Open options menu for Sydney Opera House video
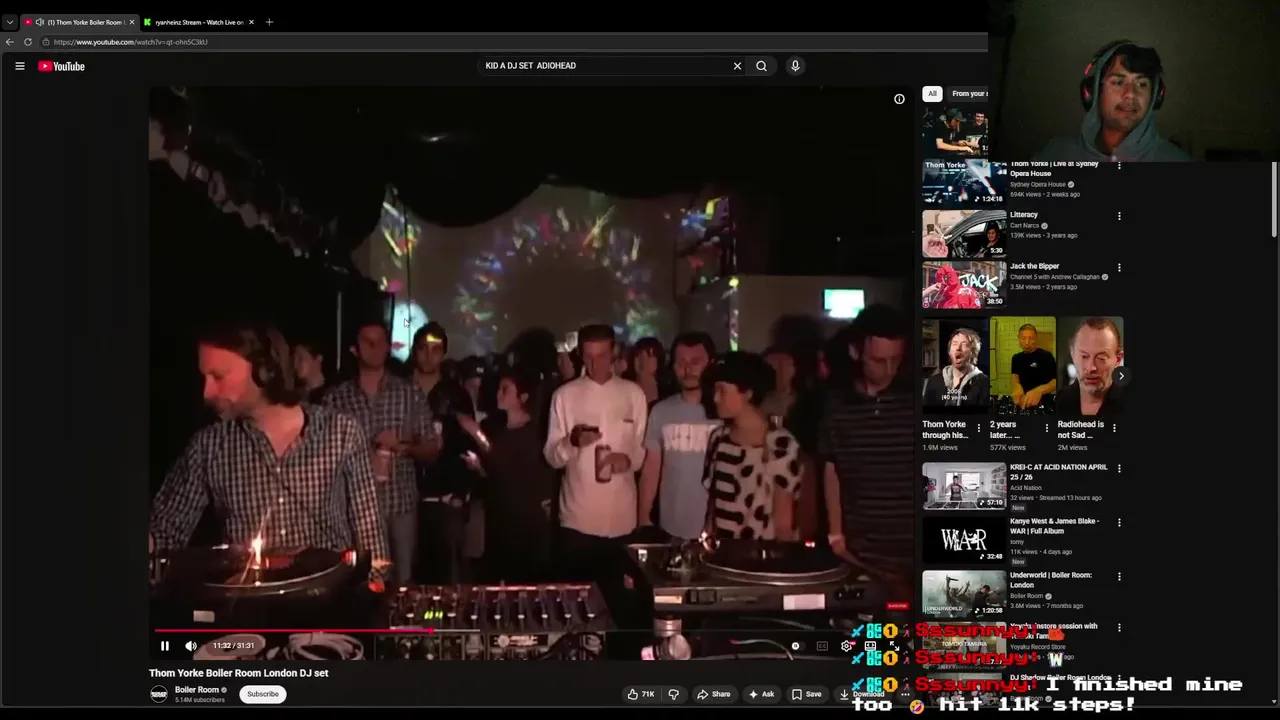The width and height of the screenshot is (1280, 720). coord(1119,166)
